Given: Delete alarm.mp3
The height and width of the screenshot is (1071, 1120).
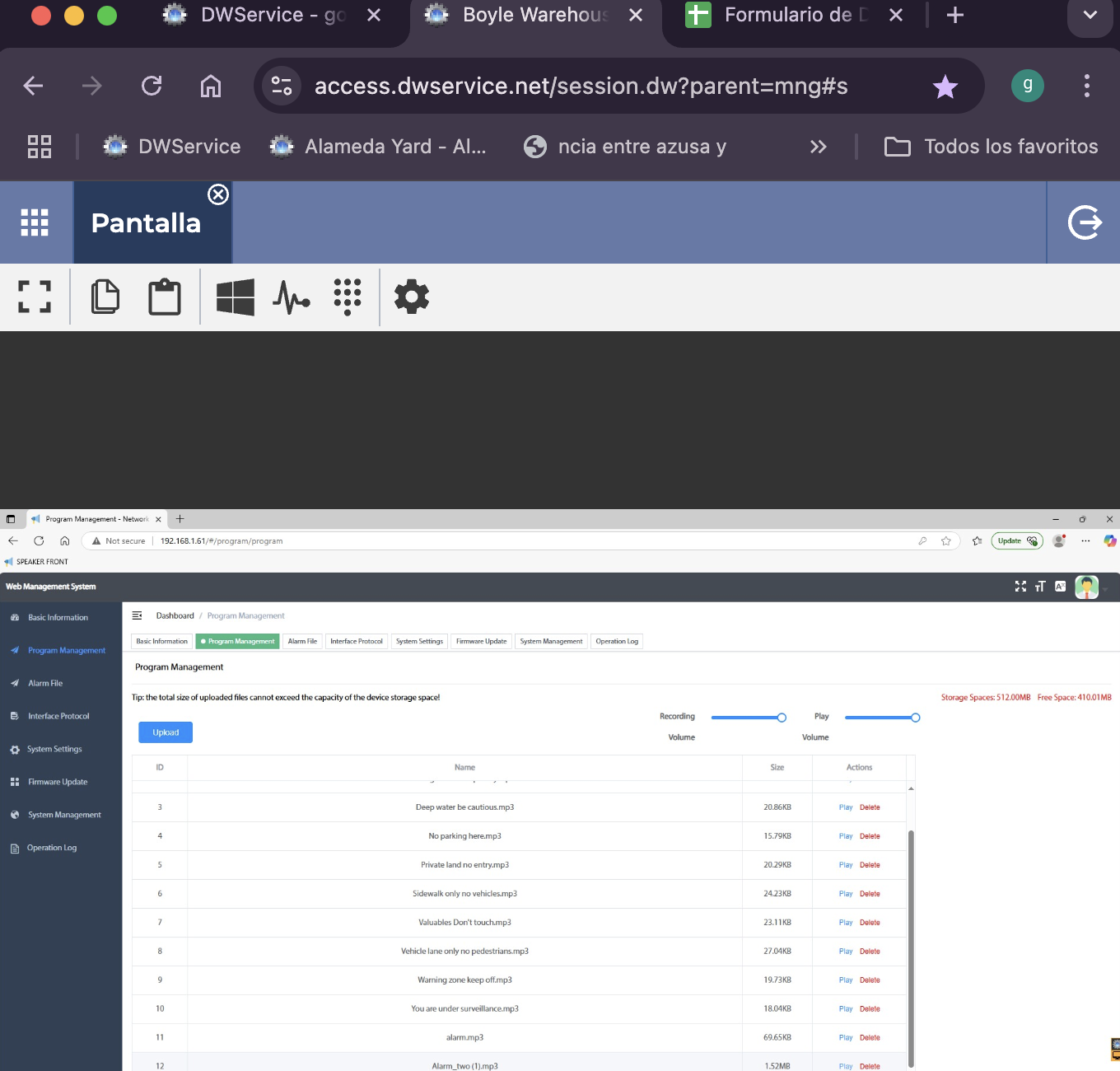Looking at the screenshot, I should 870,1038.
